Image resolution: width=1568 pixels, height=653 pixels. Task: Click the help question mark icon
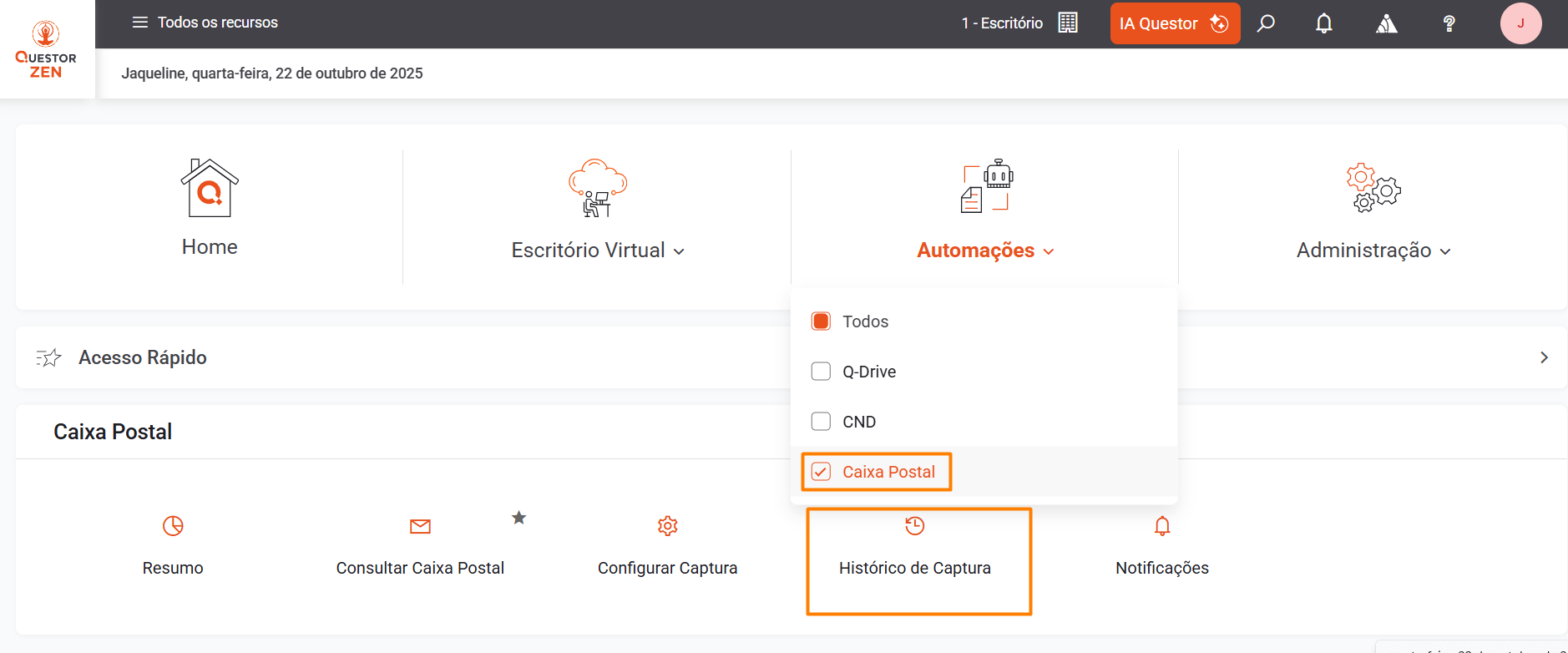[1449, 23]
